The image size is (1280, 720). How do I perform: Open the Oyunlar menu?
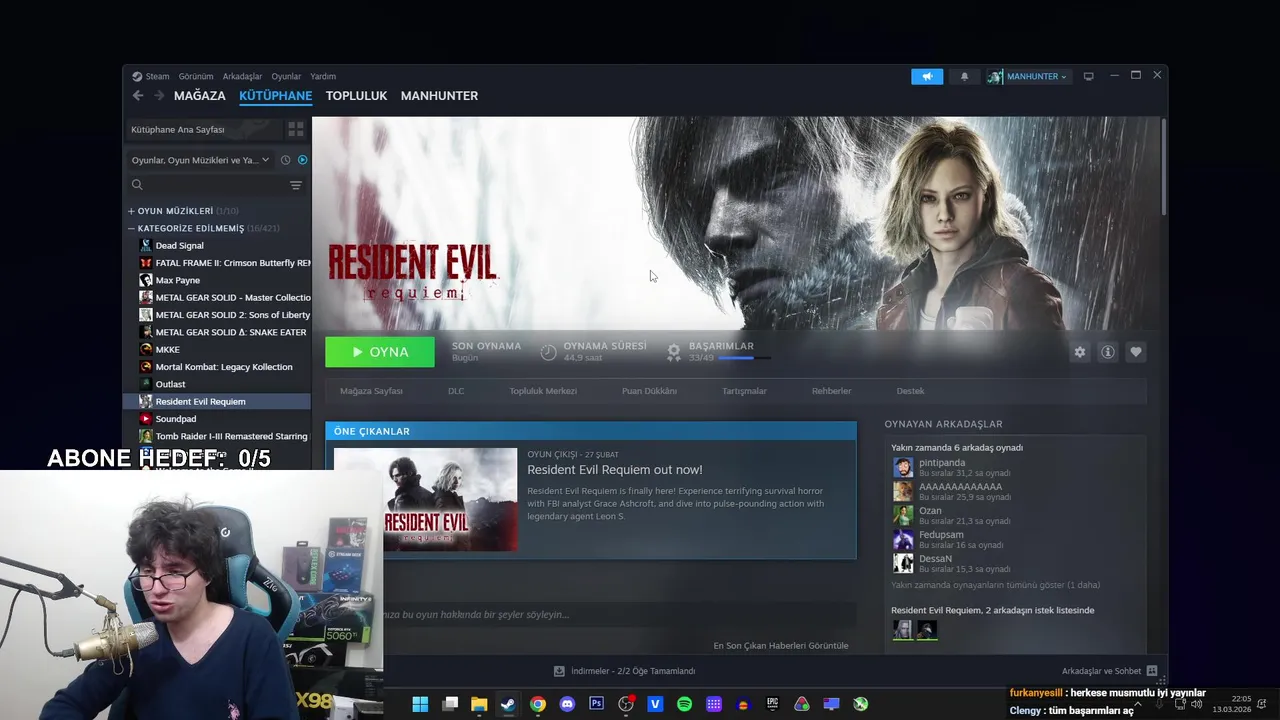tap(286, 76)
